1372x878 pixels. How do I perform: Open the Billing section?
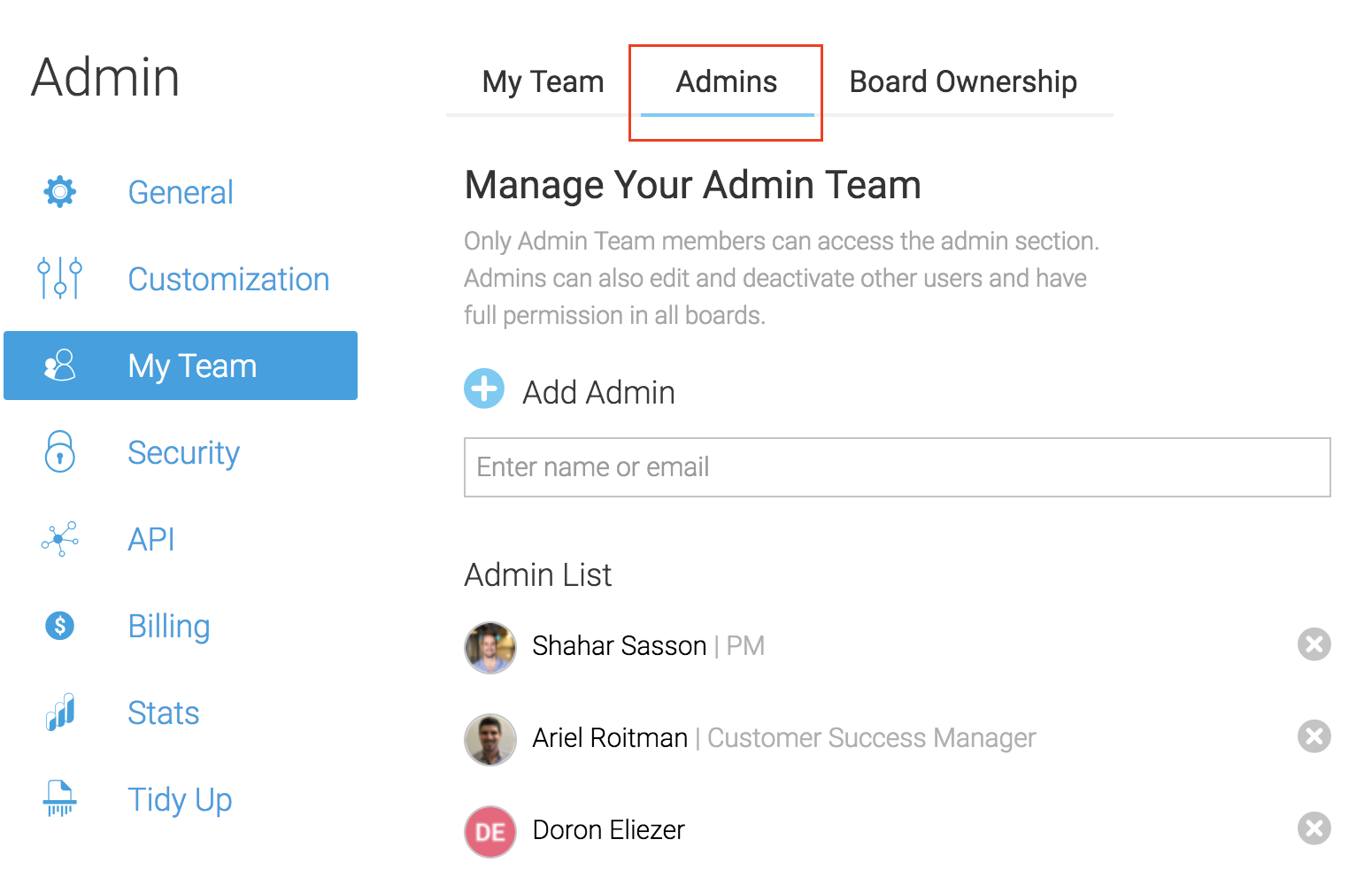tap(169, 626)
